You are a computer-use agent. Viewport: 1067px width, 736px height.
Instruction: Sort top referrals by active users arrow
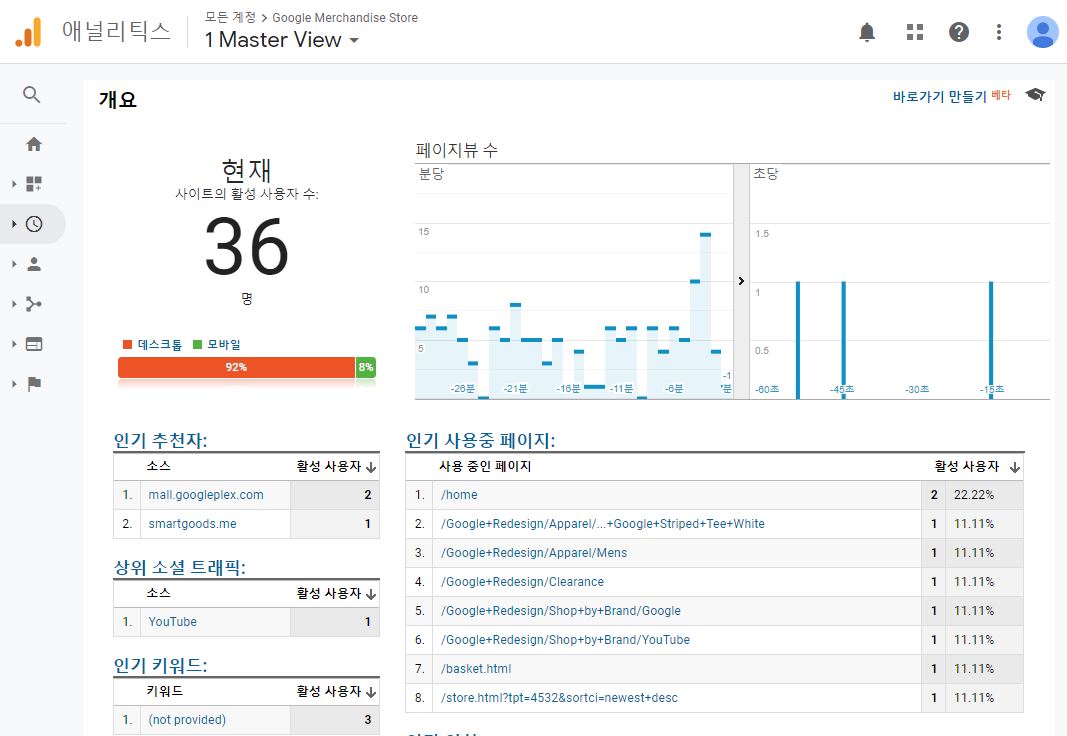click(371, 467)
